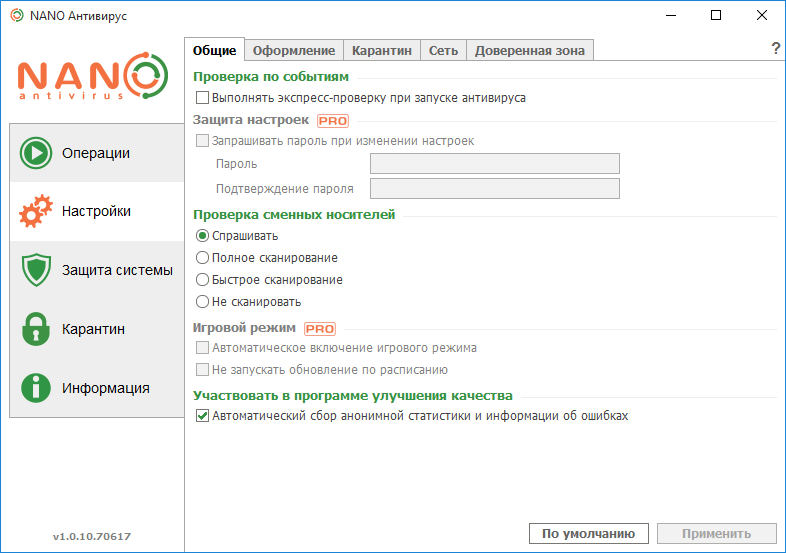Viewport: 786px width, 553px height.
Task: Switch to the Оформление tab
Action: point(294,51)
